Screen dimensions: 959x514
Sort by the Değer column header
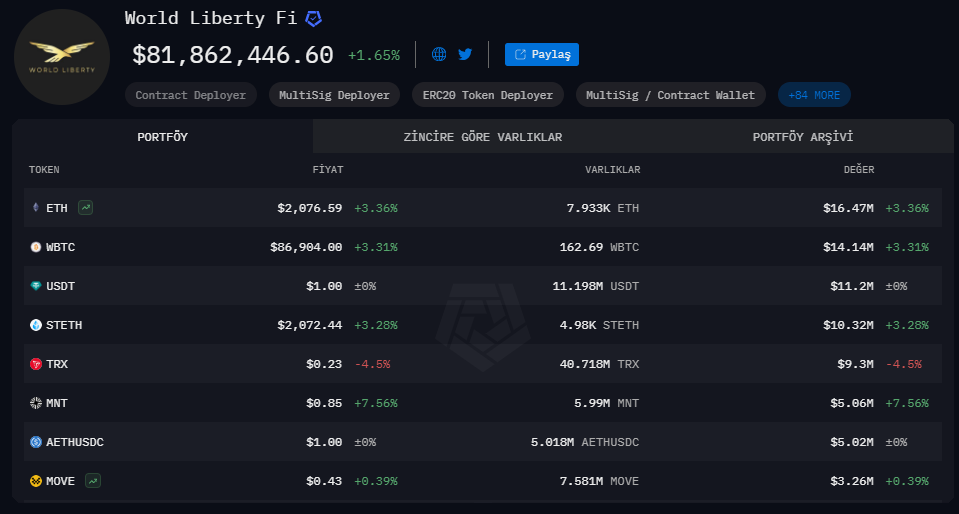coord(859,170)
